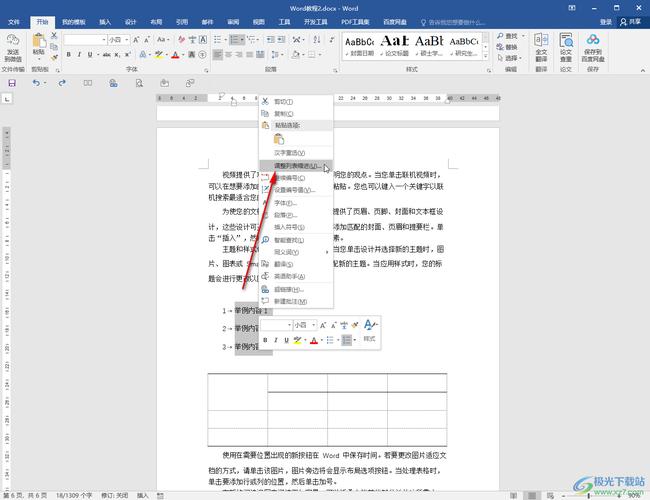This screenshot has width=650, height=500.
Task: Choose Continue Numbering in context menu
Action: click(296, 178)
